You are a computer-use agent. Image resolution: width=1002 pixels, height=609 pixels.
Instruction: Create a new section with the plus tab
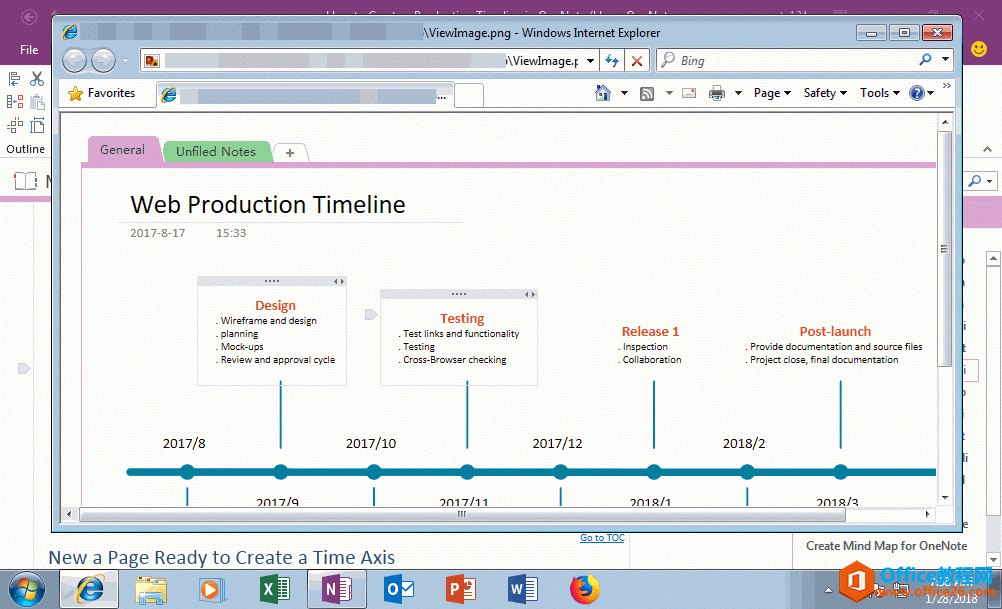289,153
